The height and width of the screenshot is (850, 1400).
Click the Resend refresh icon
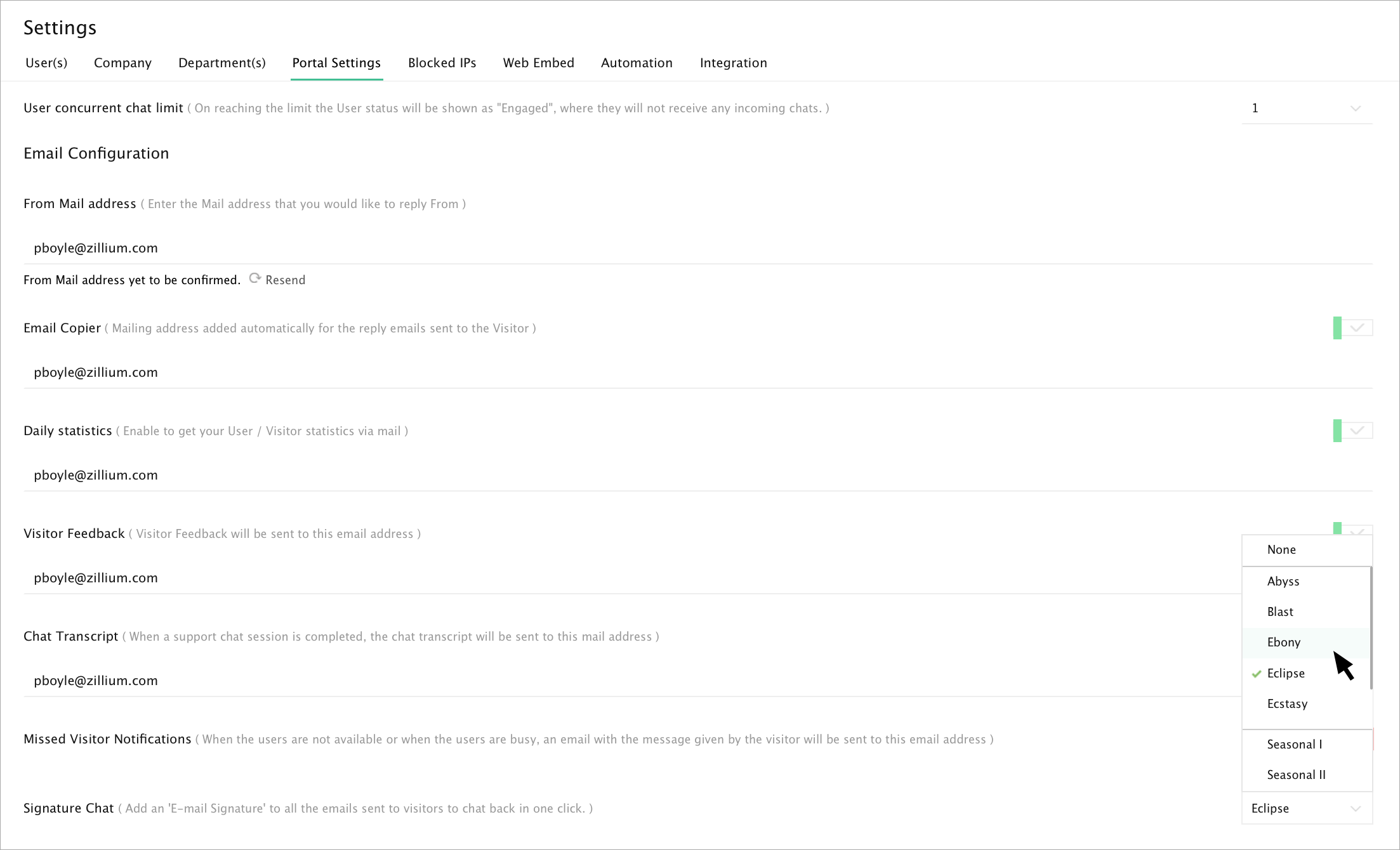(x=255, y=278)
